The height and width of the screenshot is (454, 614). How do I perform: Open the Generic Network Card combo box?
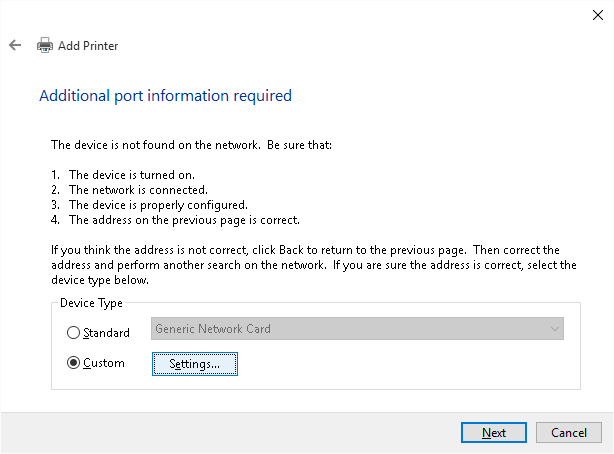[x=348, y=329]
